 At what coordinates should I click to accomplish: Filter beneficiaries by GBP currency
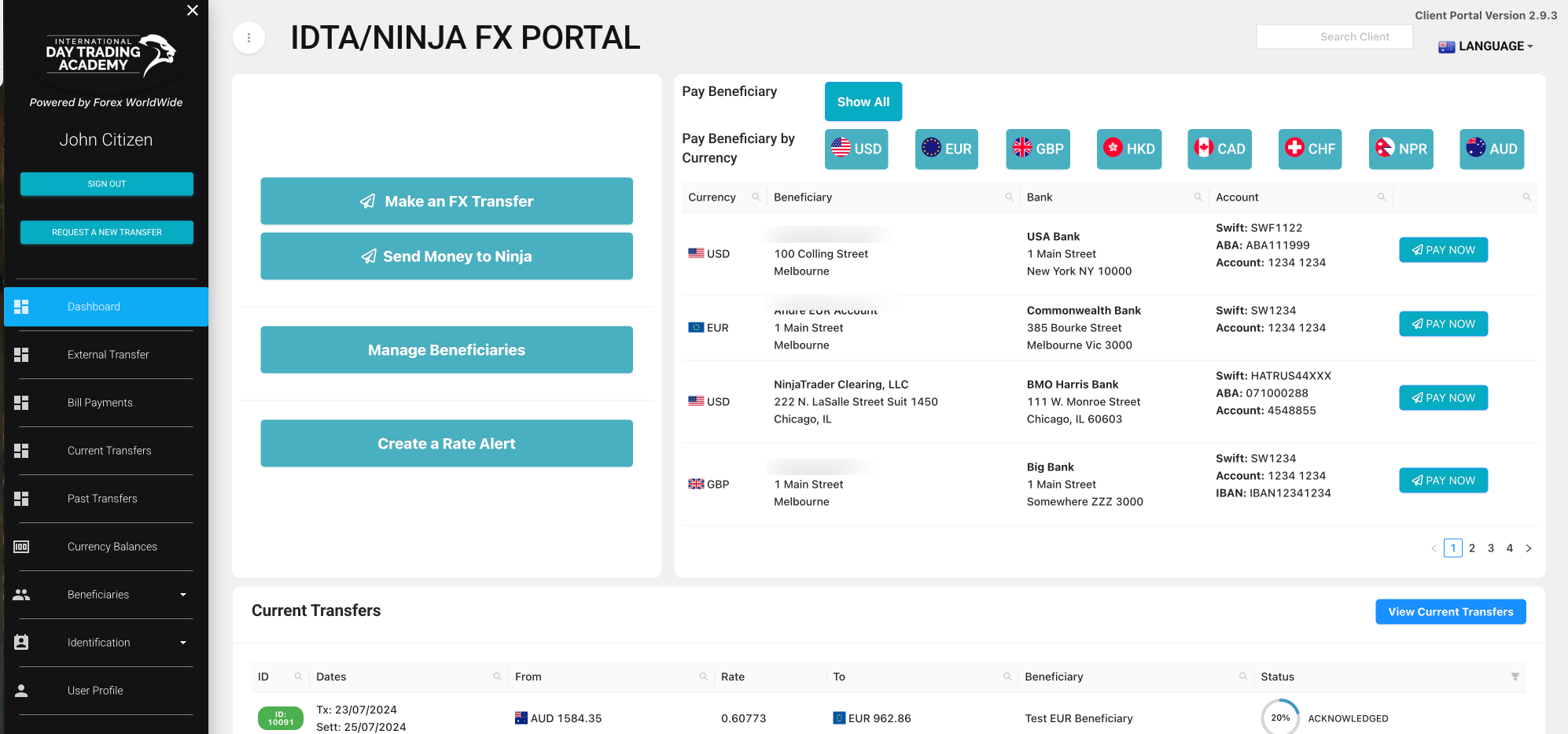[1037, 149]
